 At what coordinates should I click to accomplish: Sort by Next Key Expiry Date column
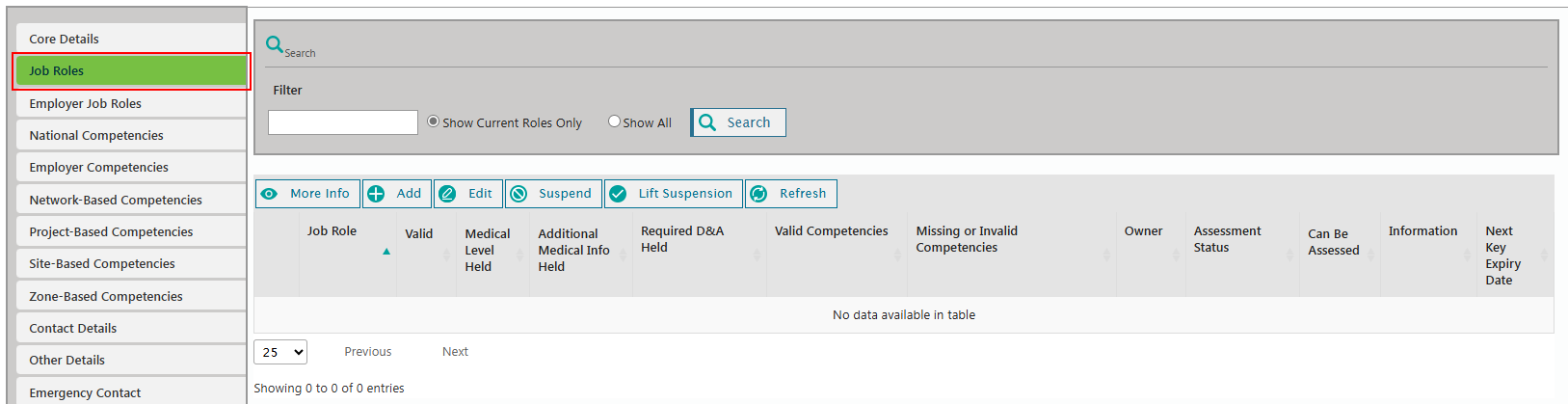click(1503, 256)
